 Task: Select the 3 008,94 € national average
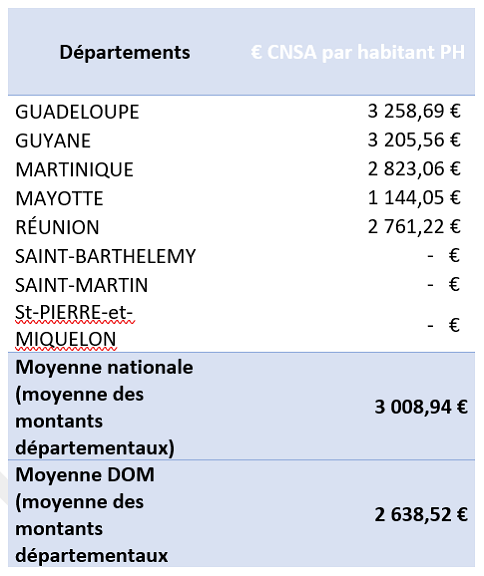click(x=421, y=407)
